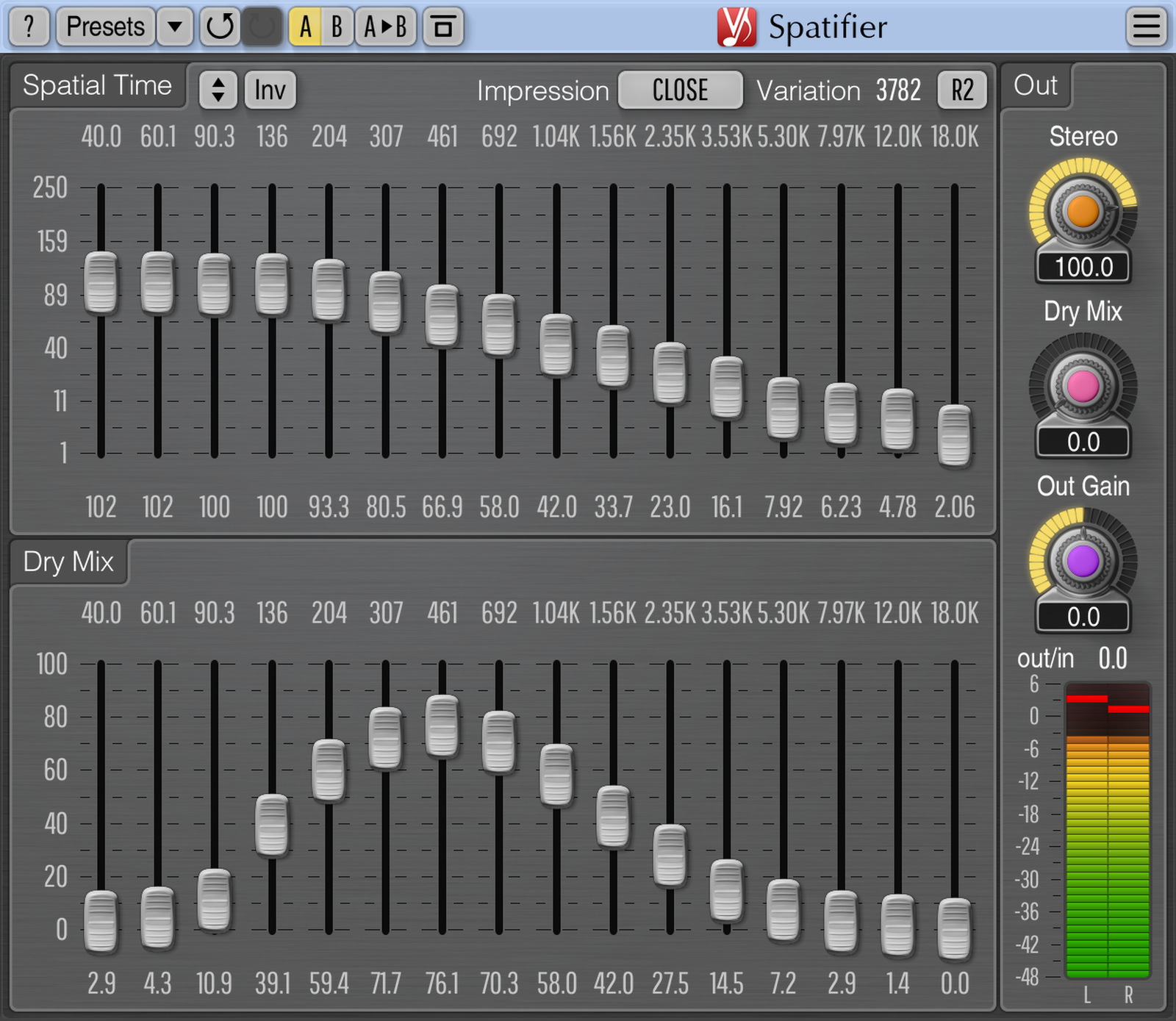Open the presets dropdown arrow
This screenshot has height=1021, width=1176.
(x=175, y=27)
